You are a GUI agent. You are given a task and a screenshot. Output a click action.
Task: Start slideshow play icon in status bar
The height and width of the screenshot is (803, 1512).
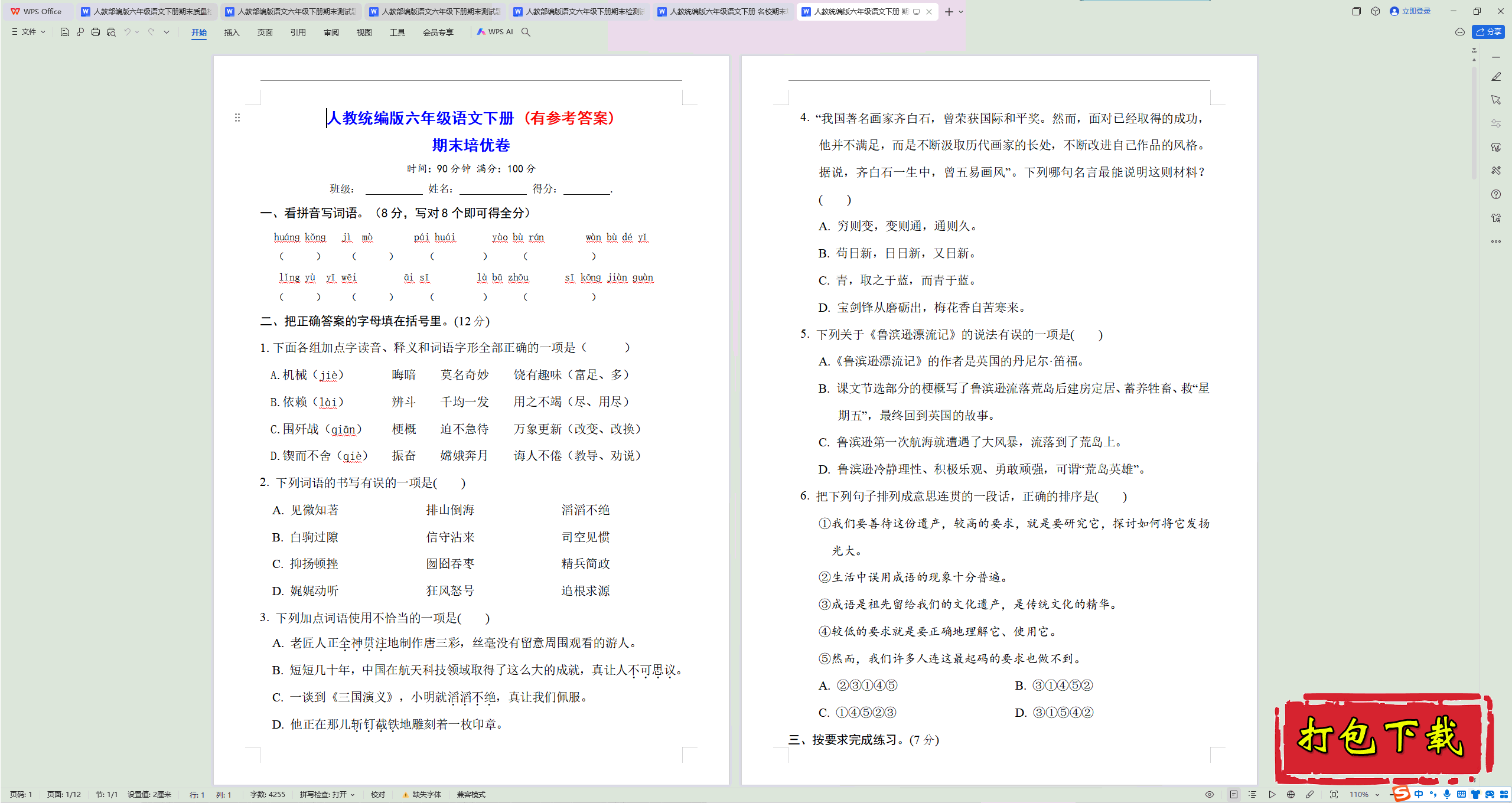pyautogui.click(x=1272, y=795)
